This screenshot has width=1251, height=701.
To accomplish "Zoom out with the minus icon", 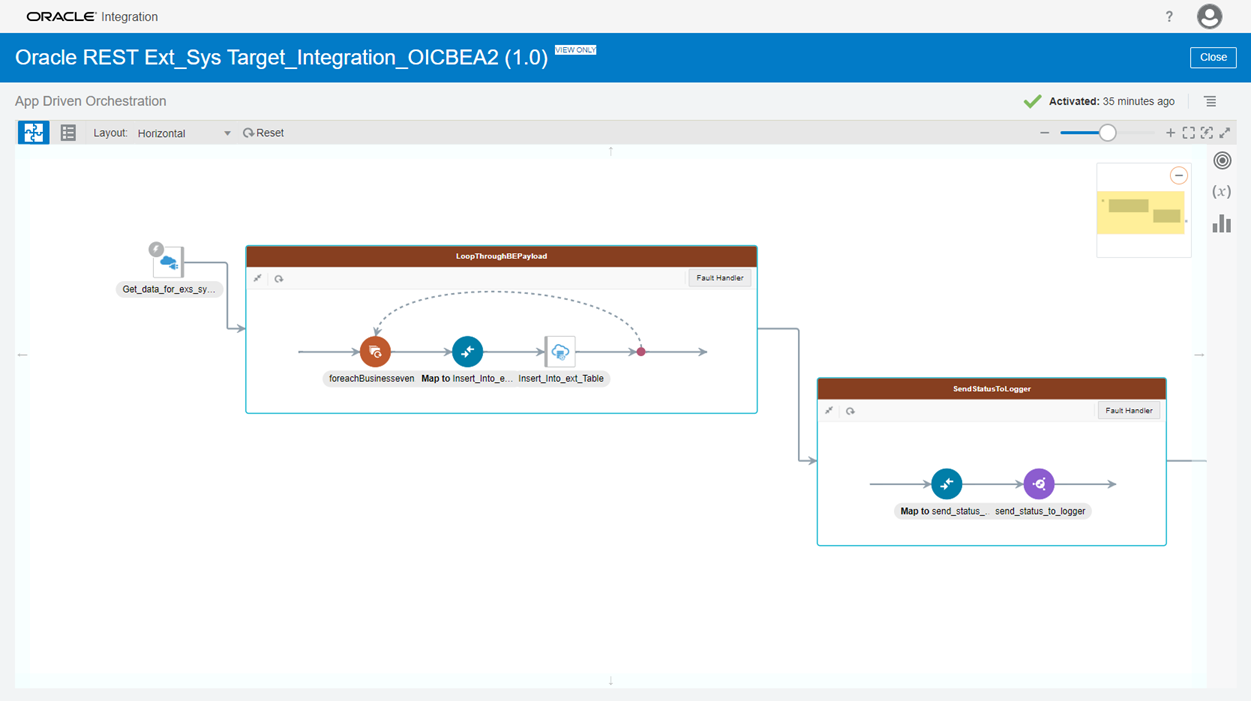I will [1045, 133].
